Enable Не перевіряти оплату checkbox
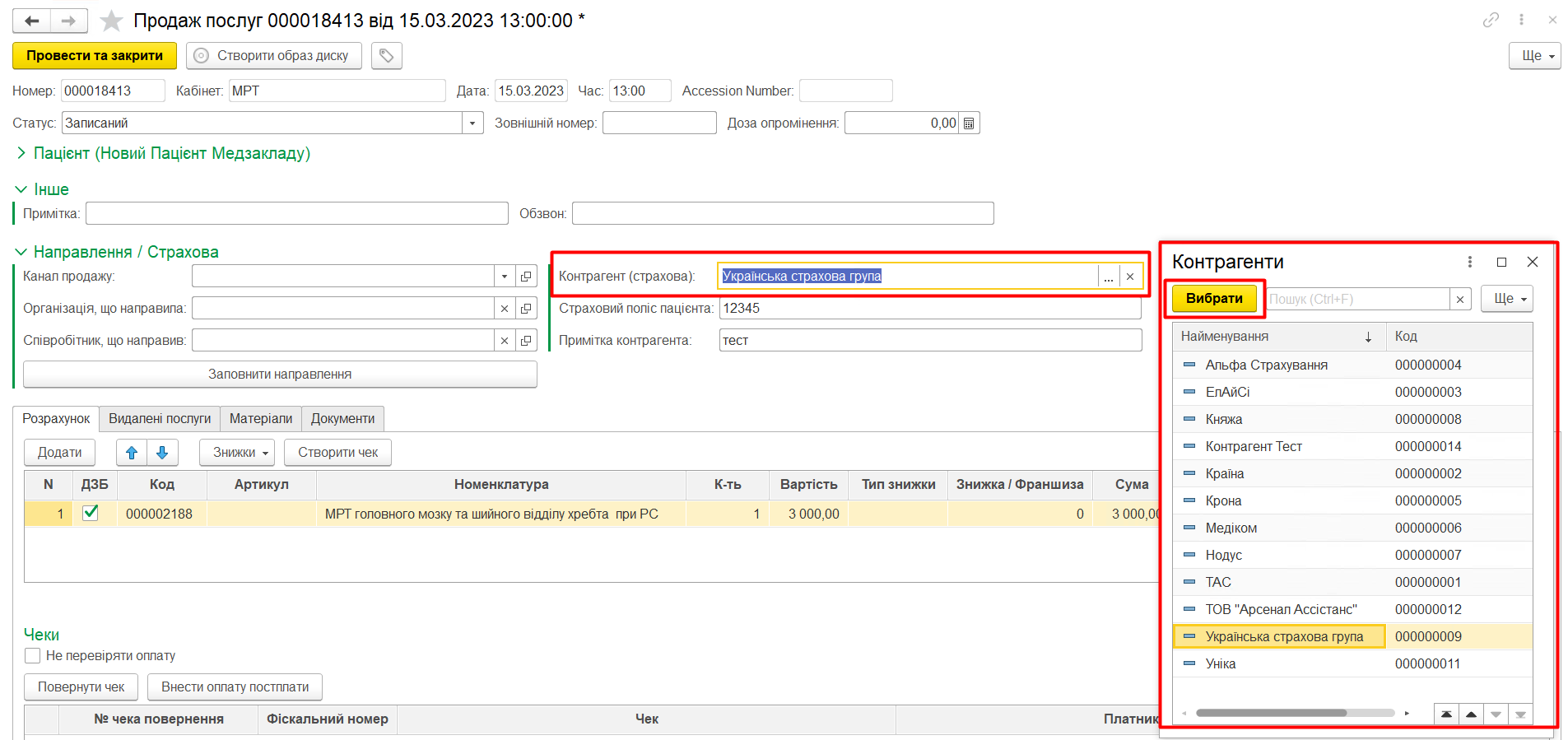Screen dimensions: 1568x740 tap(33, 656)
